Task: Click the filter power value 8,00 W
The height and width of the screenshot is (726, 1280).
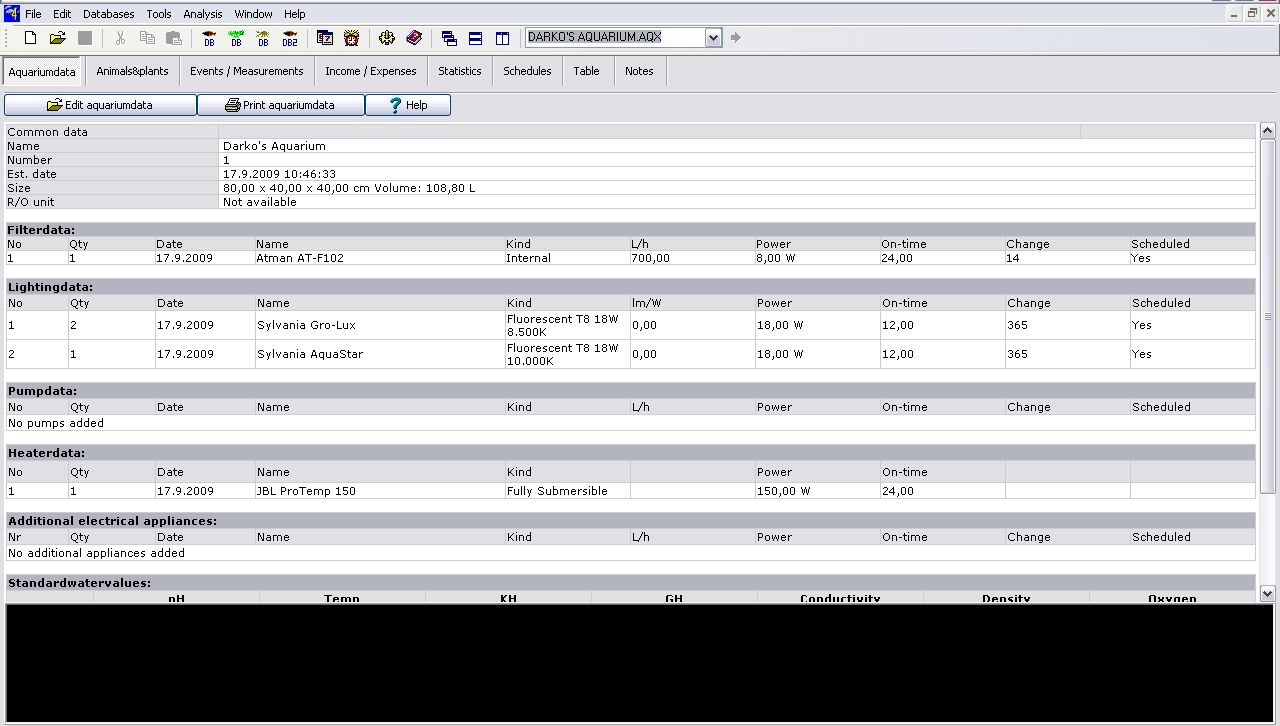Action: click(778, 258)
